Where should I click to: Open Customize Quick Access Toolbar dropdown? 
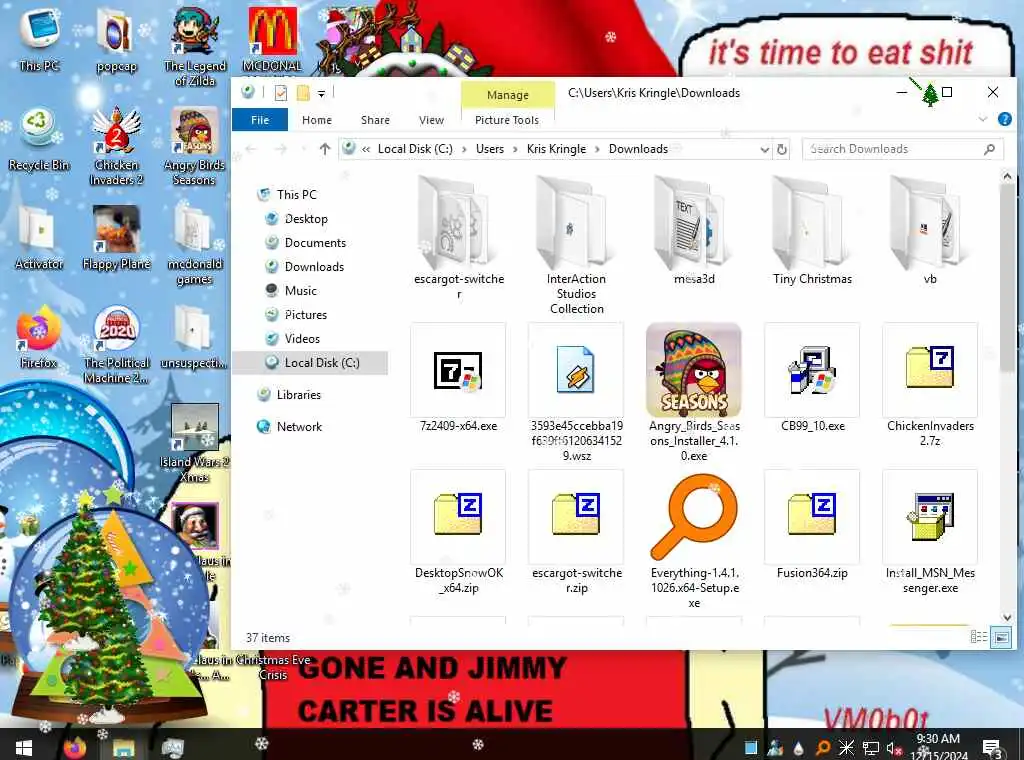point(321,94)
